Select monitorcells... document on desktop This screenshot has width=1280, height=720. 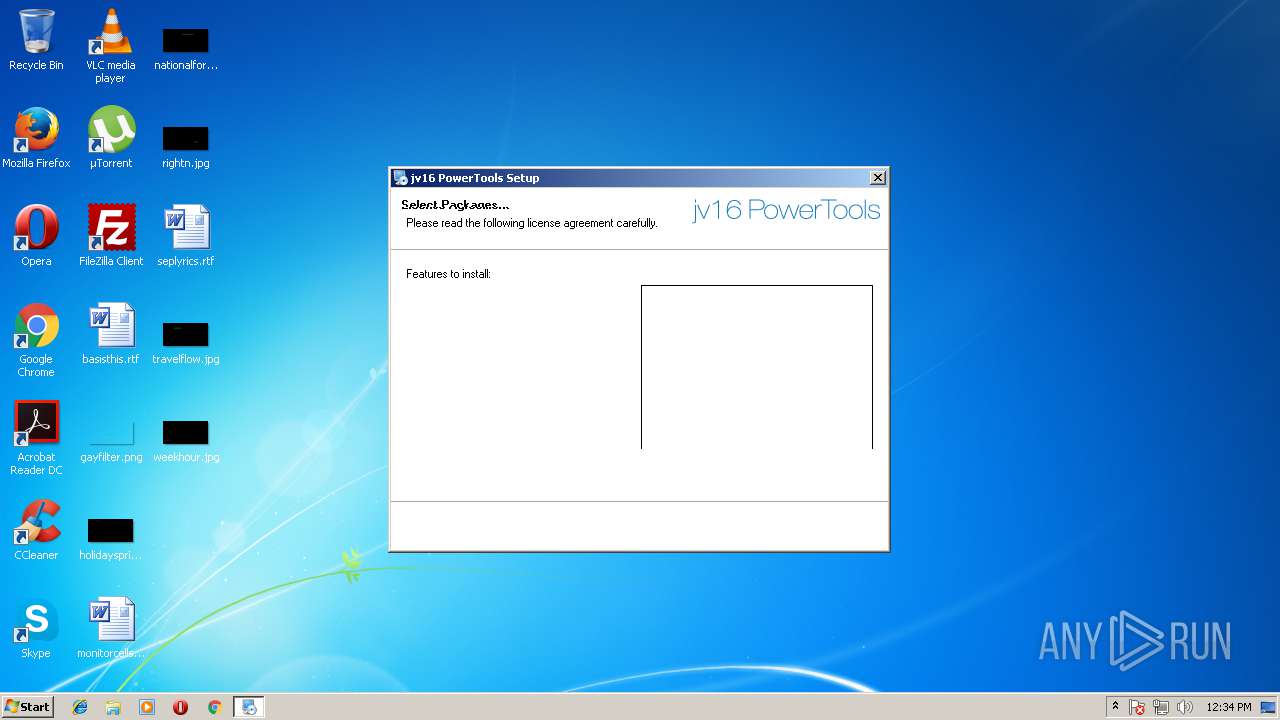(110, 628)
